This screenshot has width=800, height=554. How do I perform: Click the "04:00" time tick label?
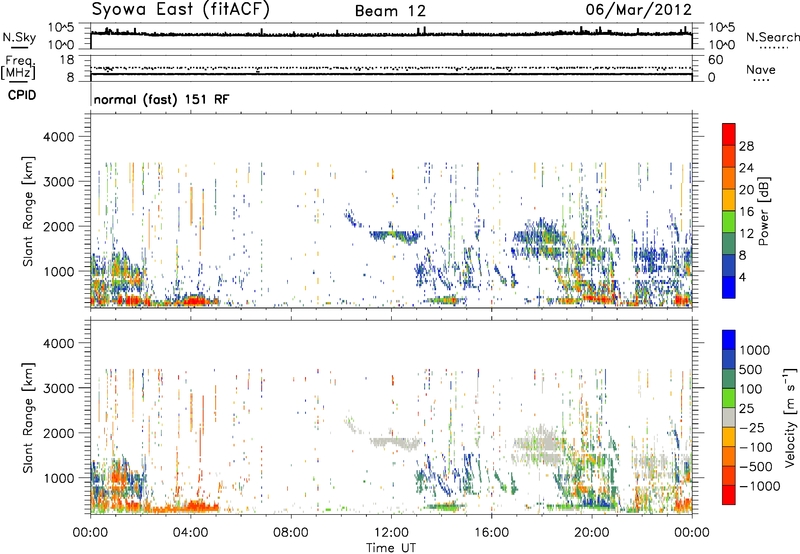point(190,533)
